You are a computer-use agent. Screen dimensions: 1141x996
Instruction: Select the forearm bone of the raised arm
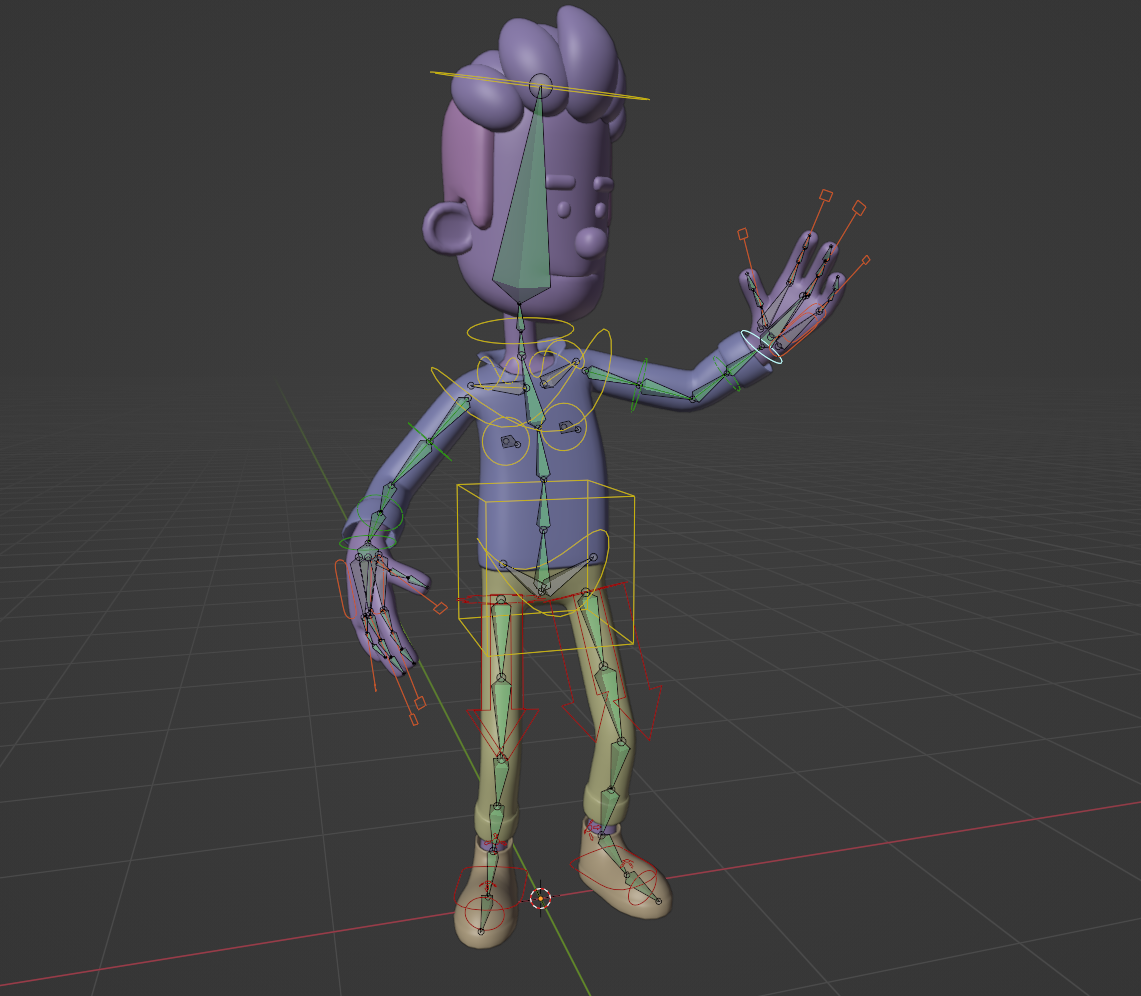pyautogui.click(x=711, y=385)
